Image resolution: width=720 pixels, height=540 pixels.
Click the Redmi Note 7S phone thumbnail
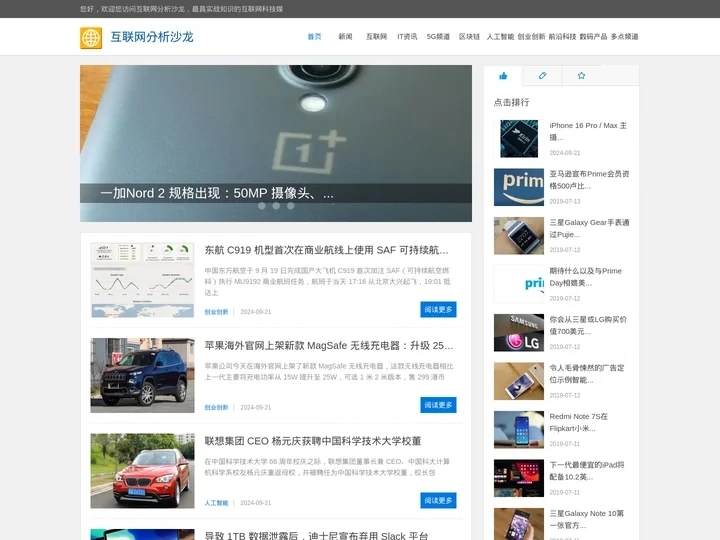(519, 430)
